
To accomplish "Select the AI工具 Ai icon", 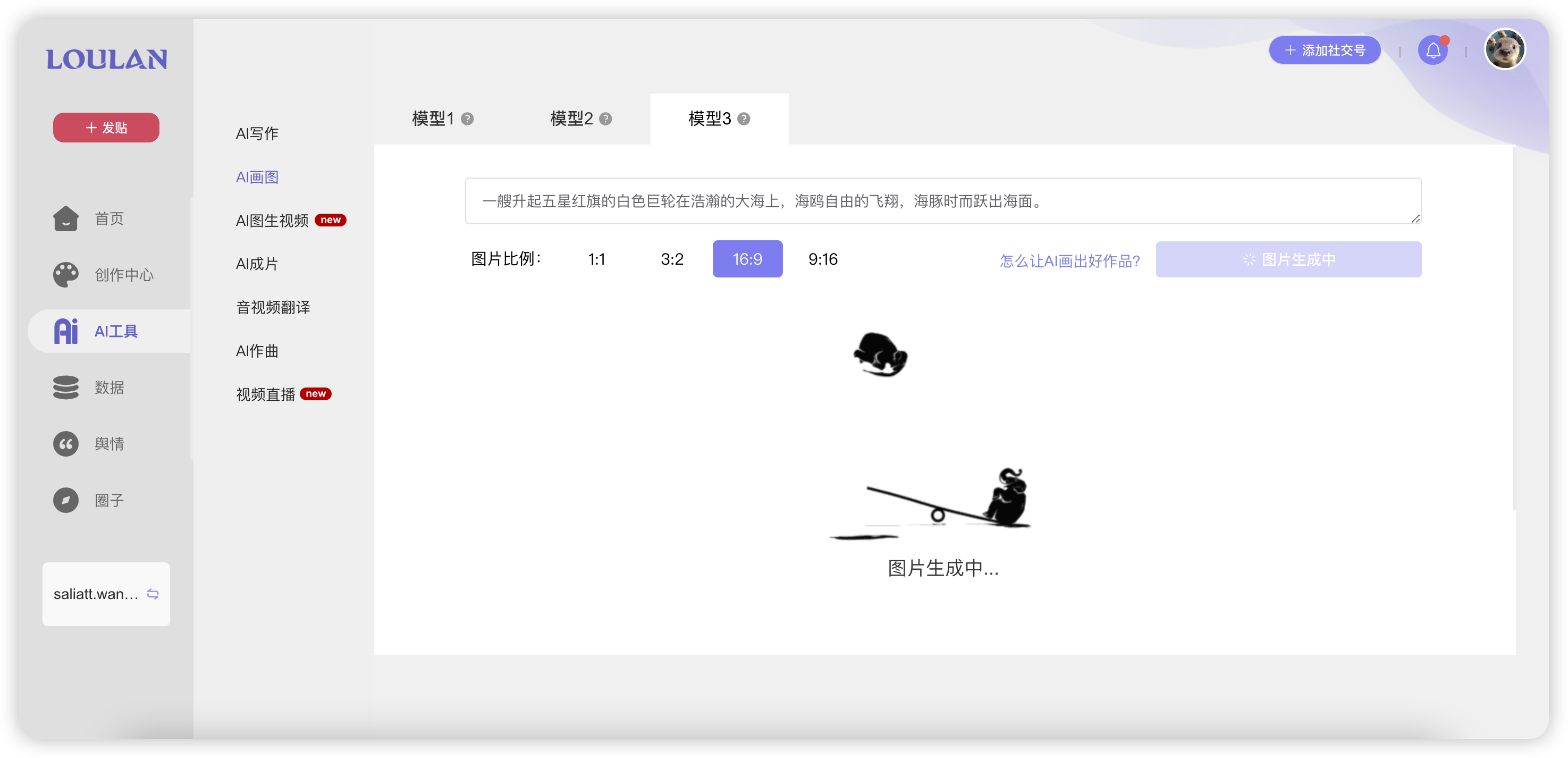I will tap(66, 331).
